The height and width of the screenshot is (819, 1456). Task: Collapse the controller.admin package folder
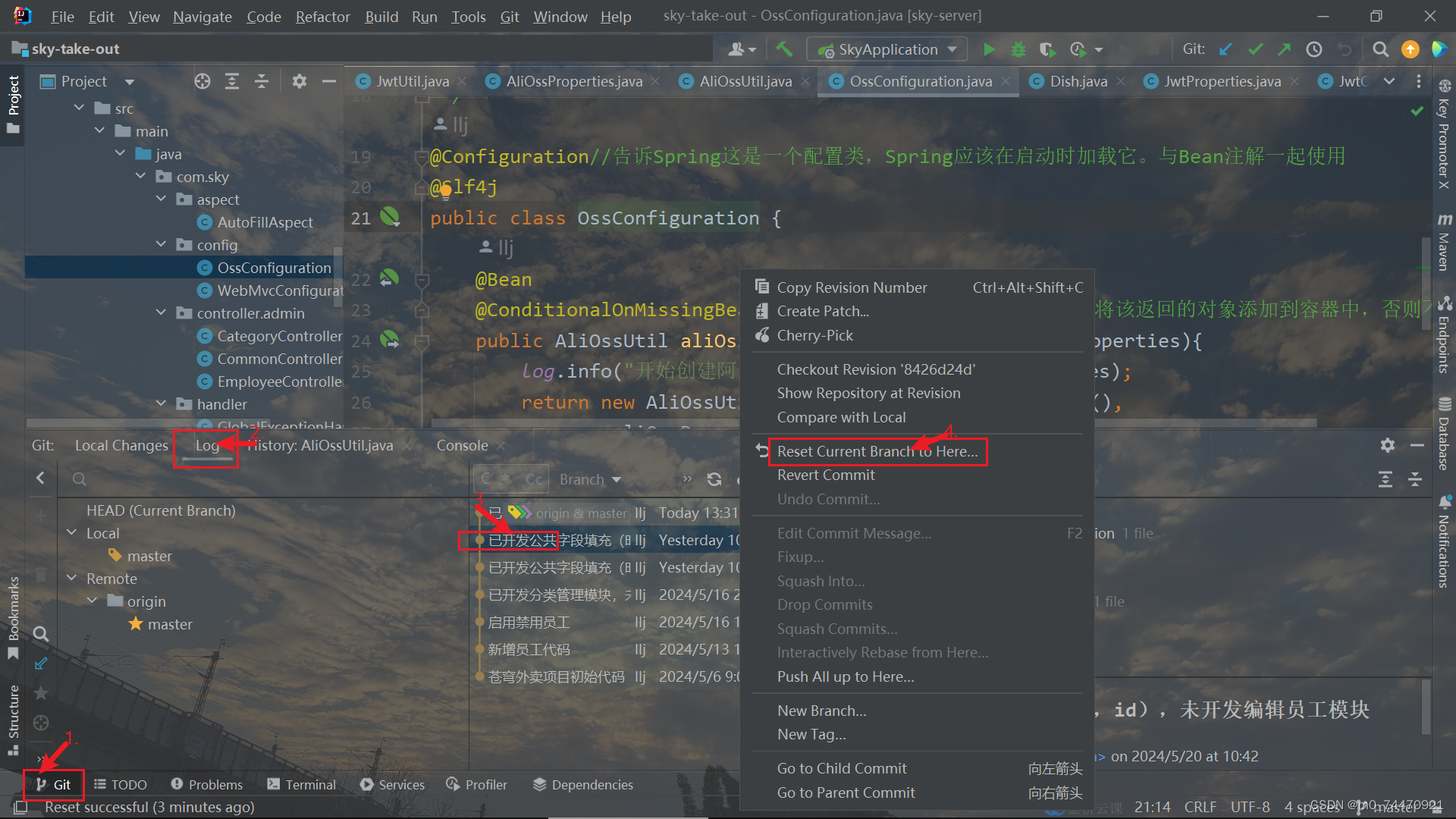coord(161,313)
